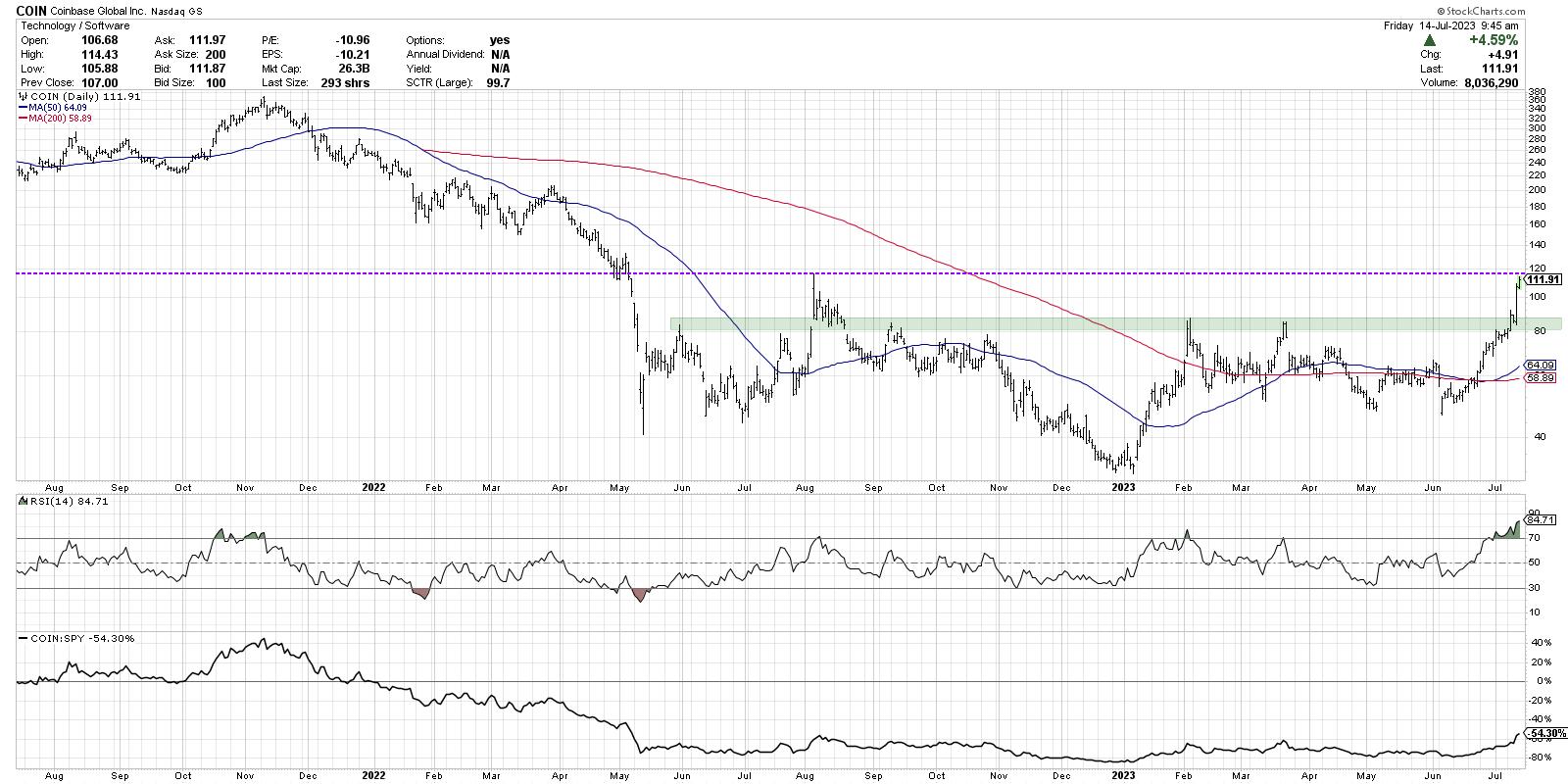1568x784 pixels.
Task: Select the Ask price 111.97
Action: click(x=208, y=40)
